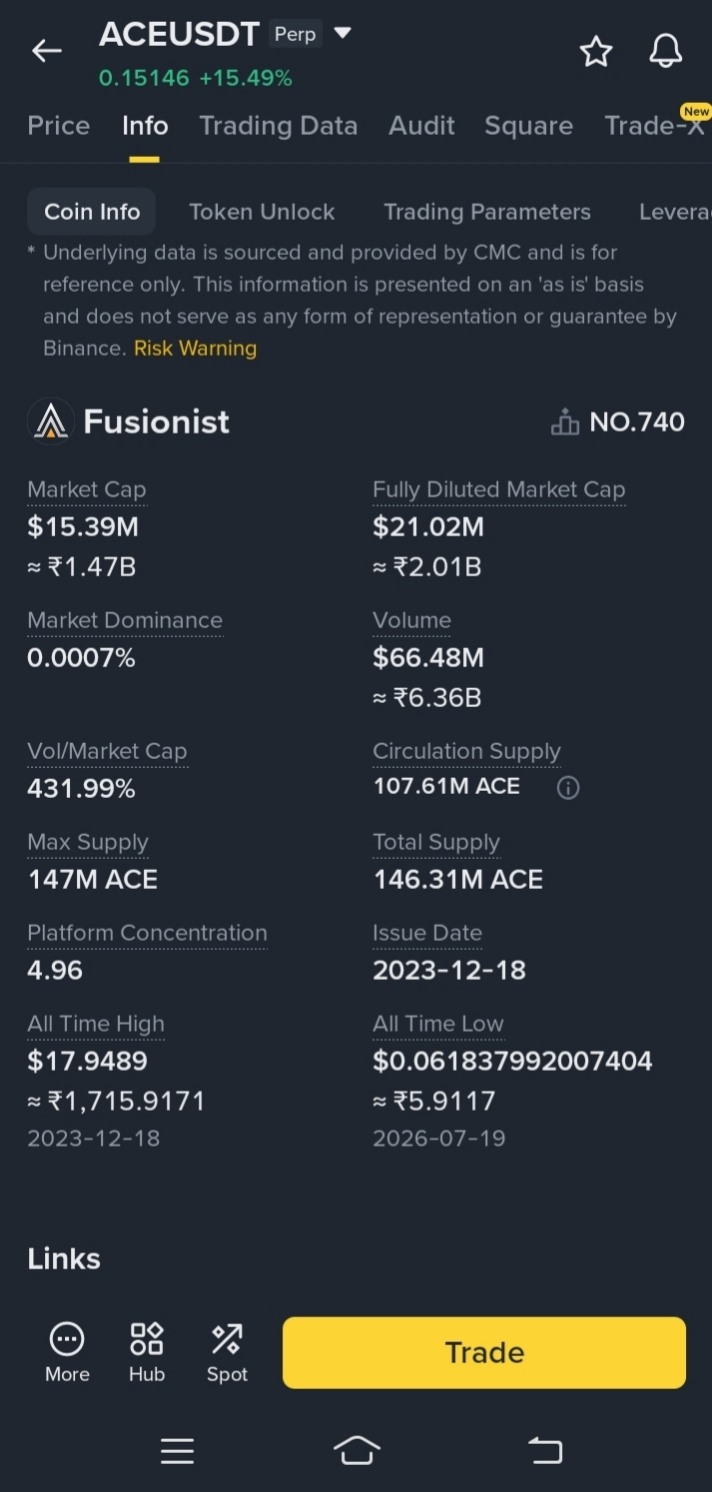Tap the Fusionist logo
Screen dimensions: 712x1492
pos(51,421)
